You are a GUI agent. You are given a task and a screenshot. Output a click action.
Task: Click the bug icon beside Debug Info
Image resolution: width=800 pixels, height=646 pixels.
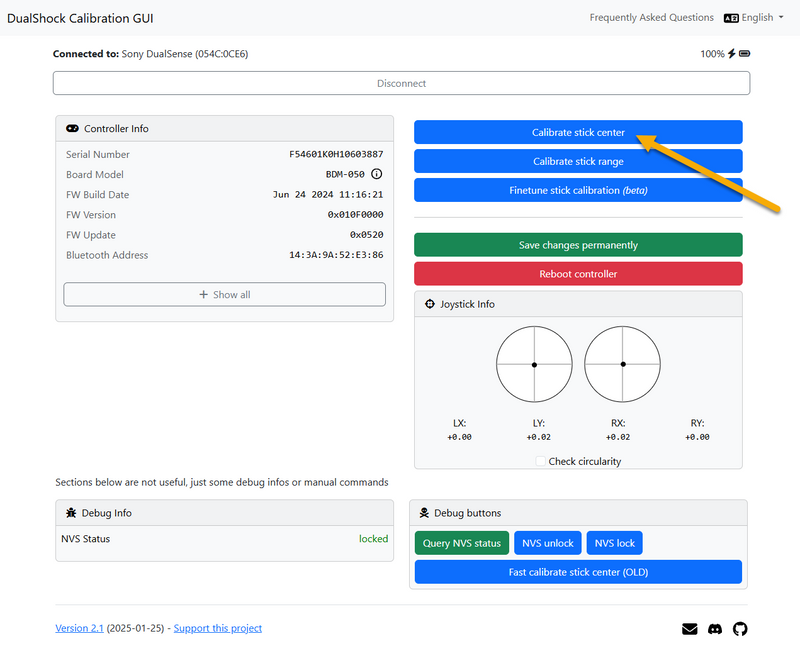[71, 513]
